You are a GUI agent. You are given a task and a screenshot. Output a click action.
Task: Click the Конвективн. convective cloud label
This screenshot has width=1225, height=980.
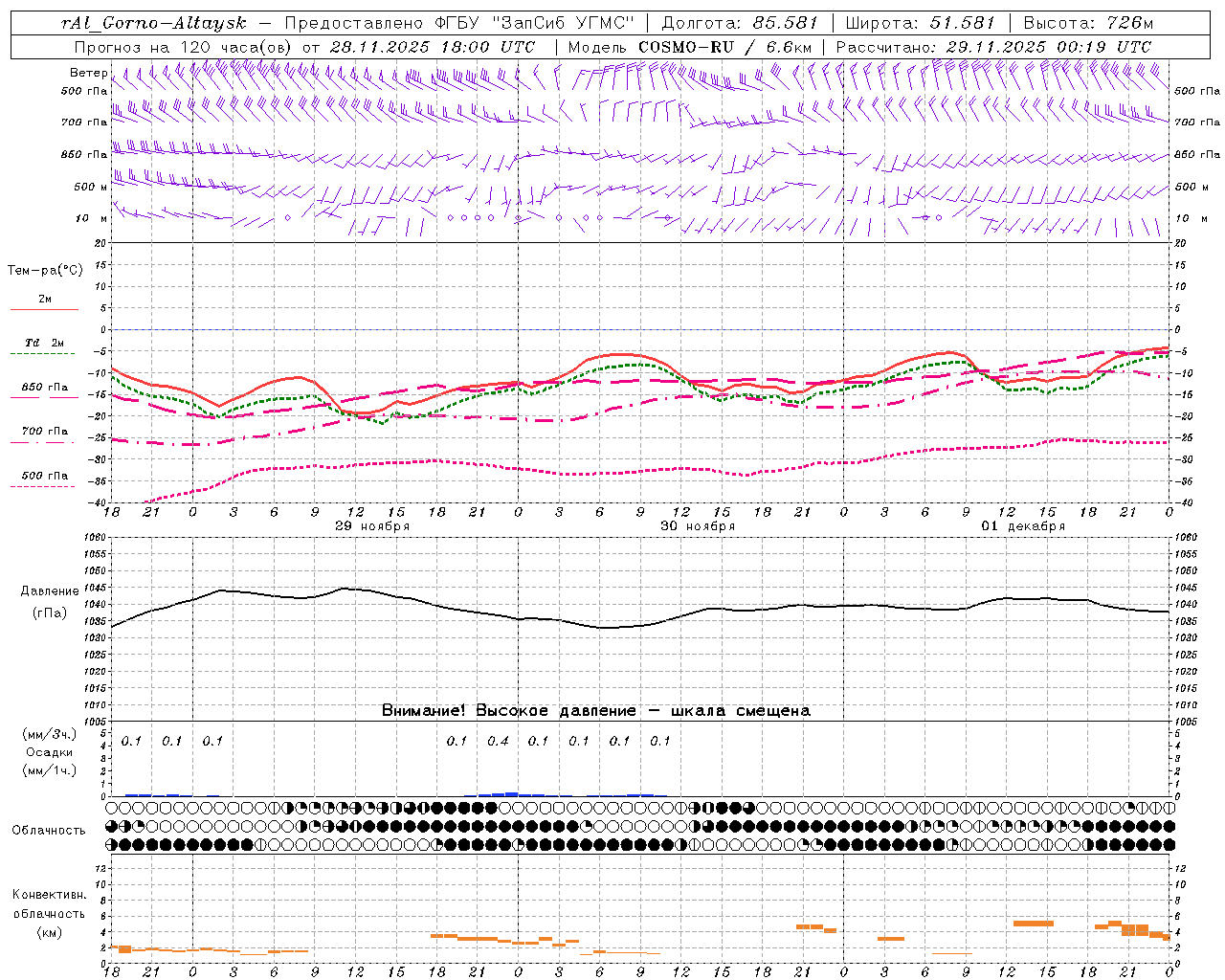pyautogui.click(x=49, y=895)
